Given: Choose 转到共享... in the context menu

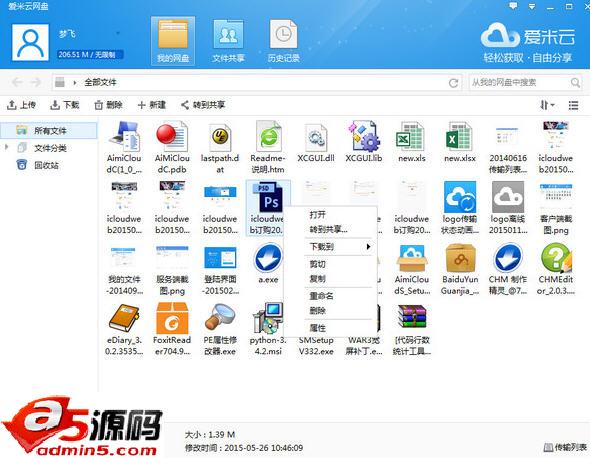Looking at the screenshot, I should tap(328, 229).
